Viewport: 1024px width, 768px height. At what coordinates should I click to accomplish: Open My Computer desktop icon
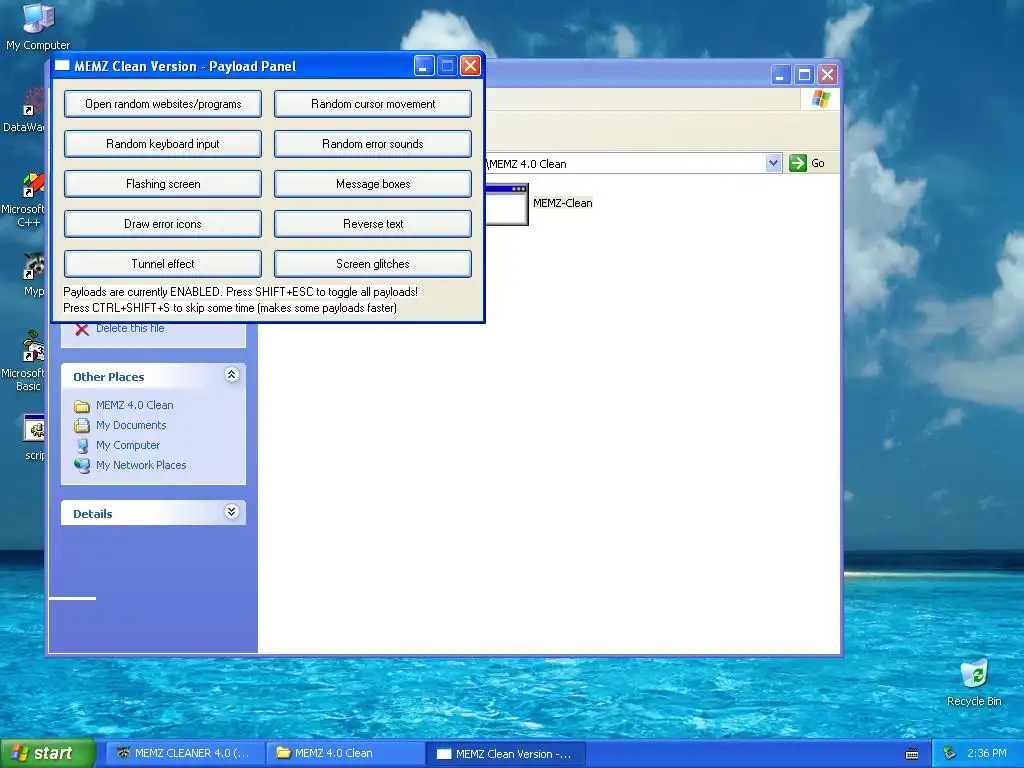tap(38, 26)
